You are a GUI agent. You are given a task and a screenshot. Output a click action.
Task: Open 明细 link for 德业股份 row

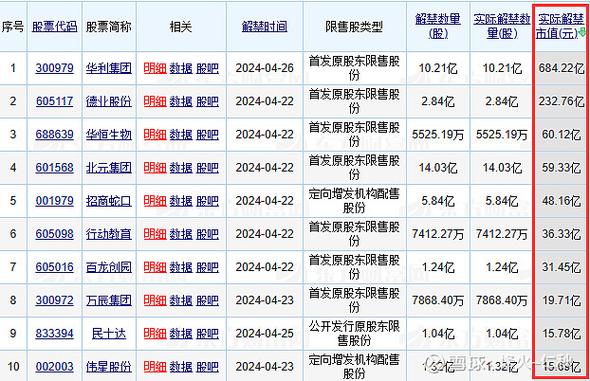pyautogui.click(x=155, y=101)
